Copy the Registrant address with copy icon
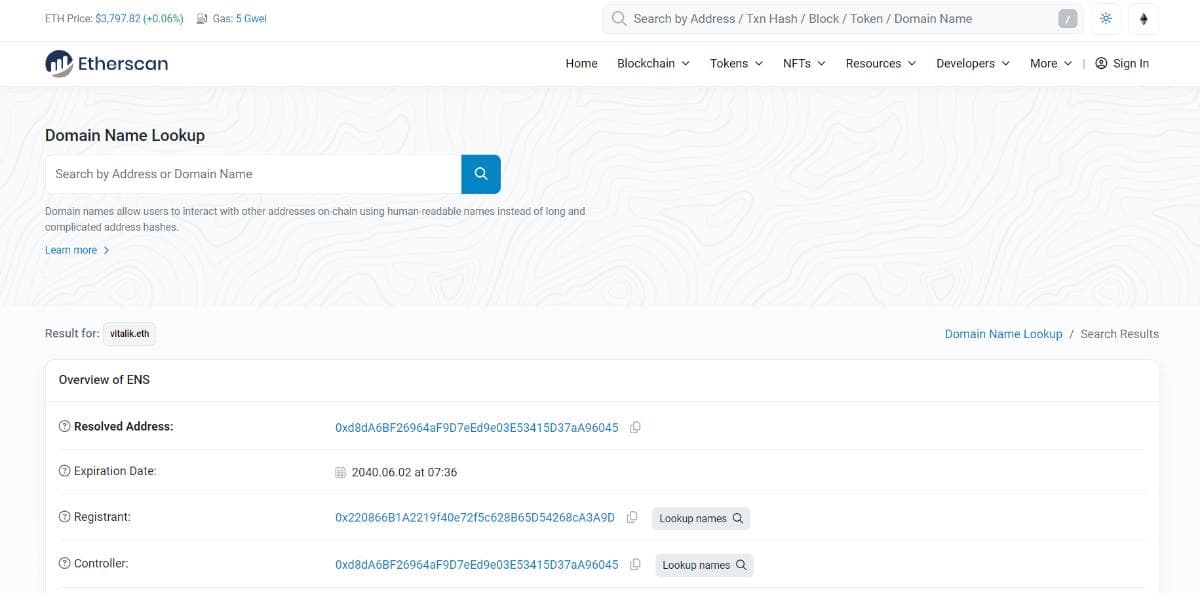This screenshot has height=593, width=1200. (633, 517)
